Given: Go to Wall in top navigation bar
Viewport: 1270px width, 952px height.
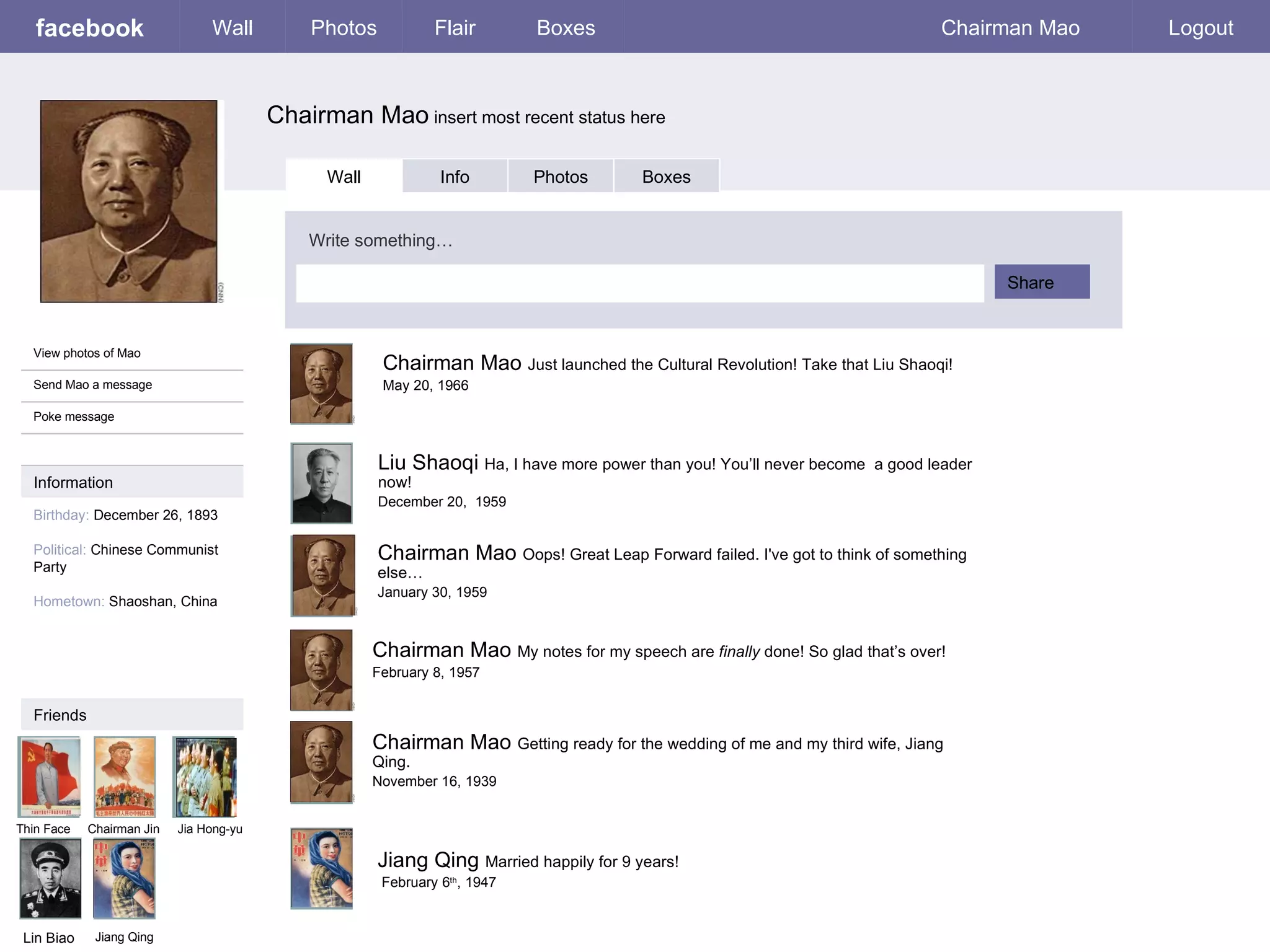Looking at the screenshot, I should tap(233, 28).
